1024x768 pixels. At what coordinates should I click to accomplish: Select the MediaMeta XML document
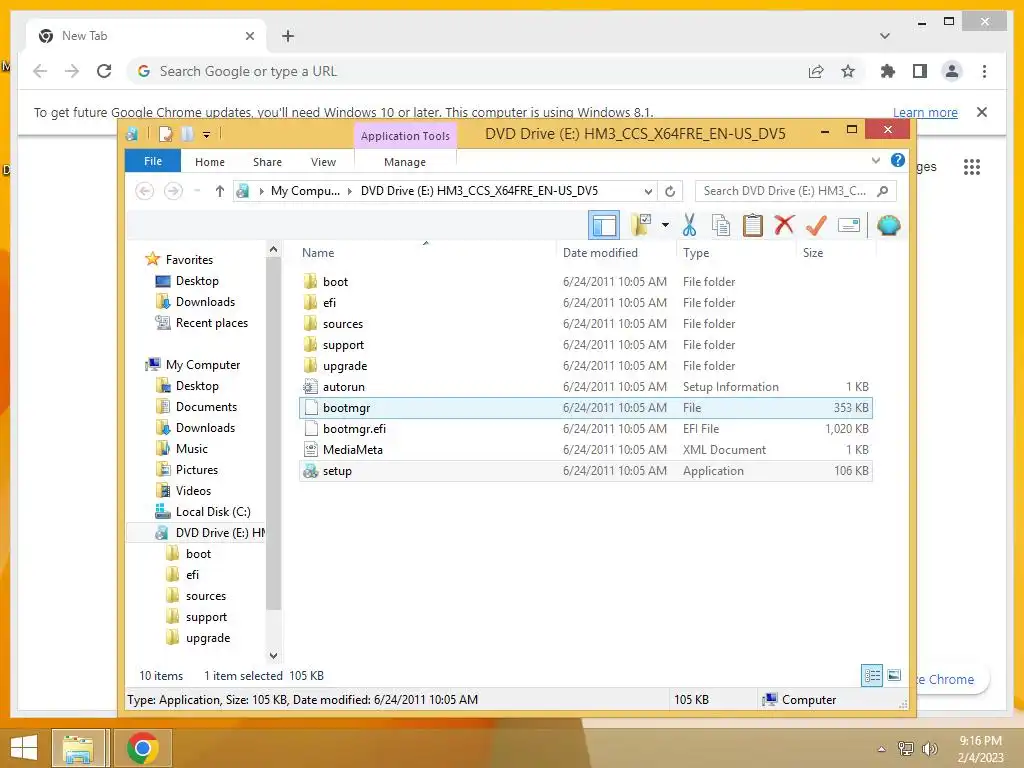586,449
